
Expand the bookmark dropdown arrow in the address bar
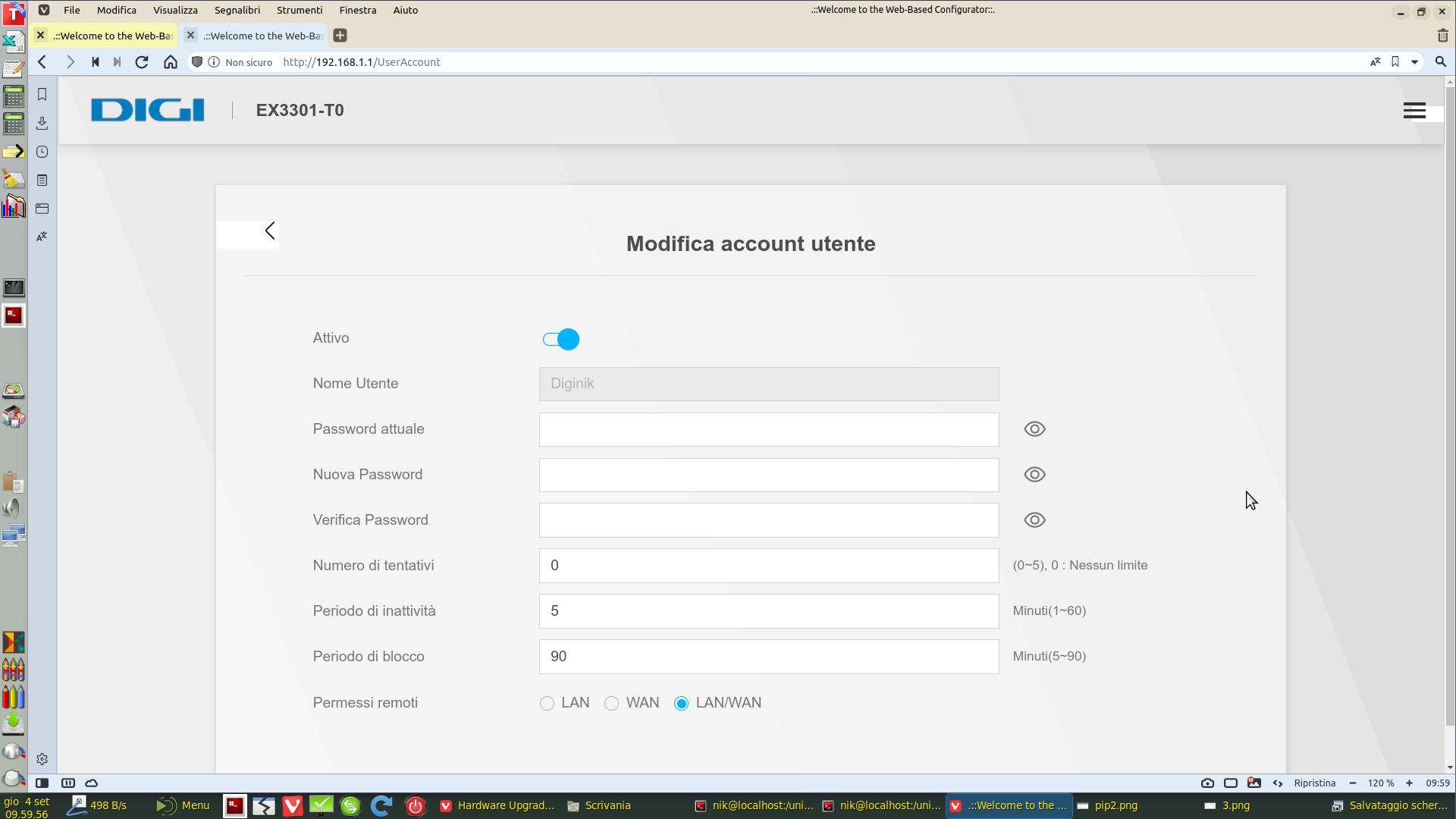1414,62
